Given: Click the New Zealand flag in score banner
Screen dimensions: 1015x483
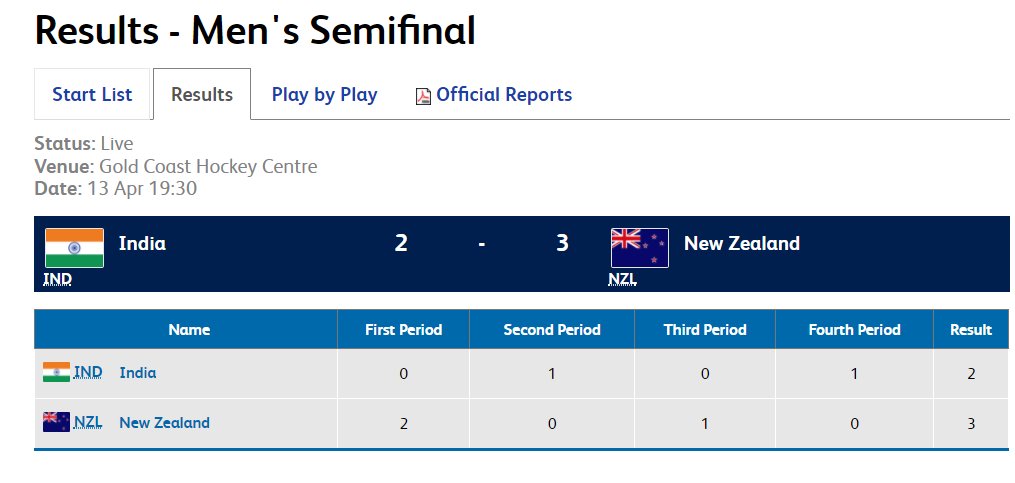Looking at the screenshot, I should (640, 248).
